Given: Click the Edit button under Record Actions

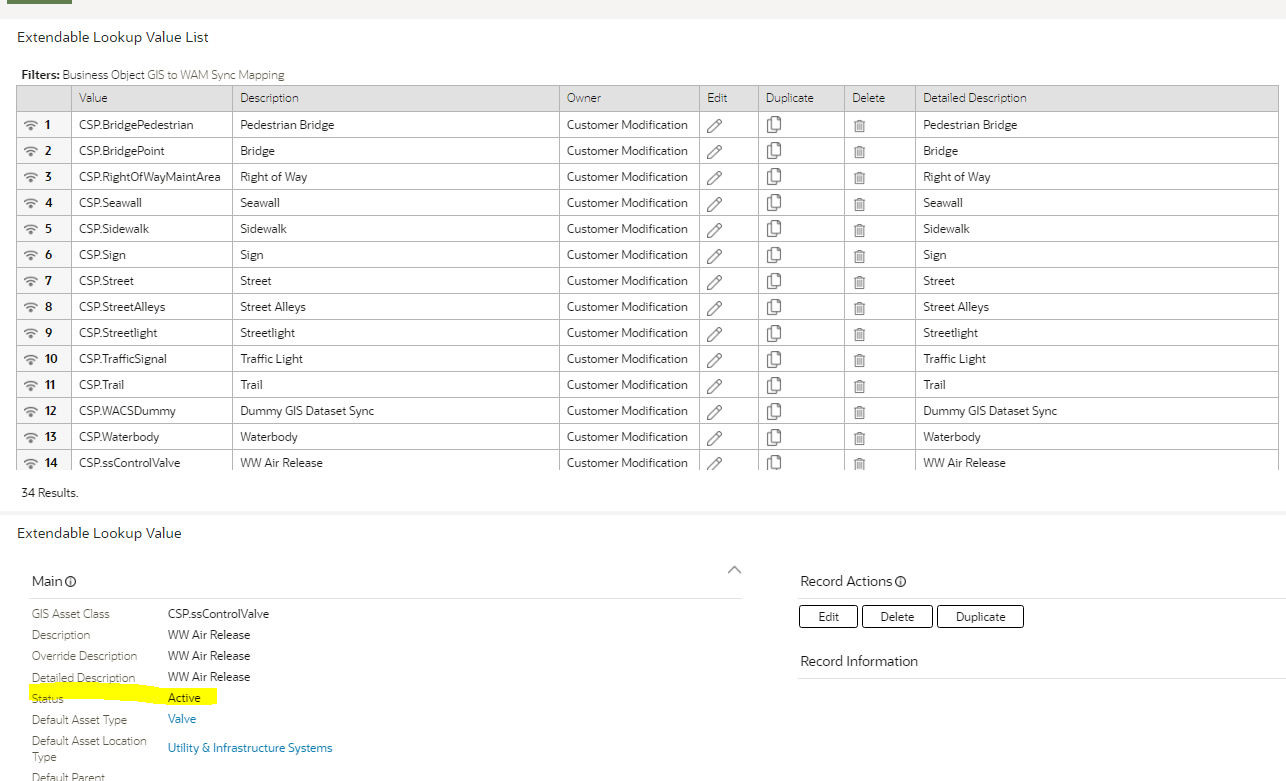Looking at the screenshot, I should point(828,616).
